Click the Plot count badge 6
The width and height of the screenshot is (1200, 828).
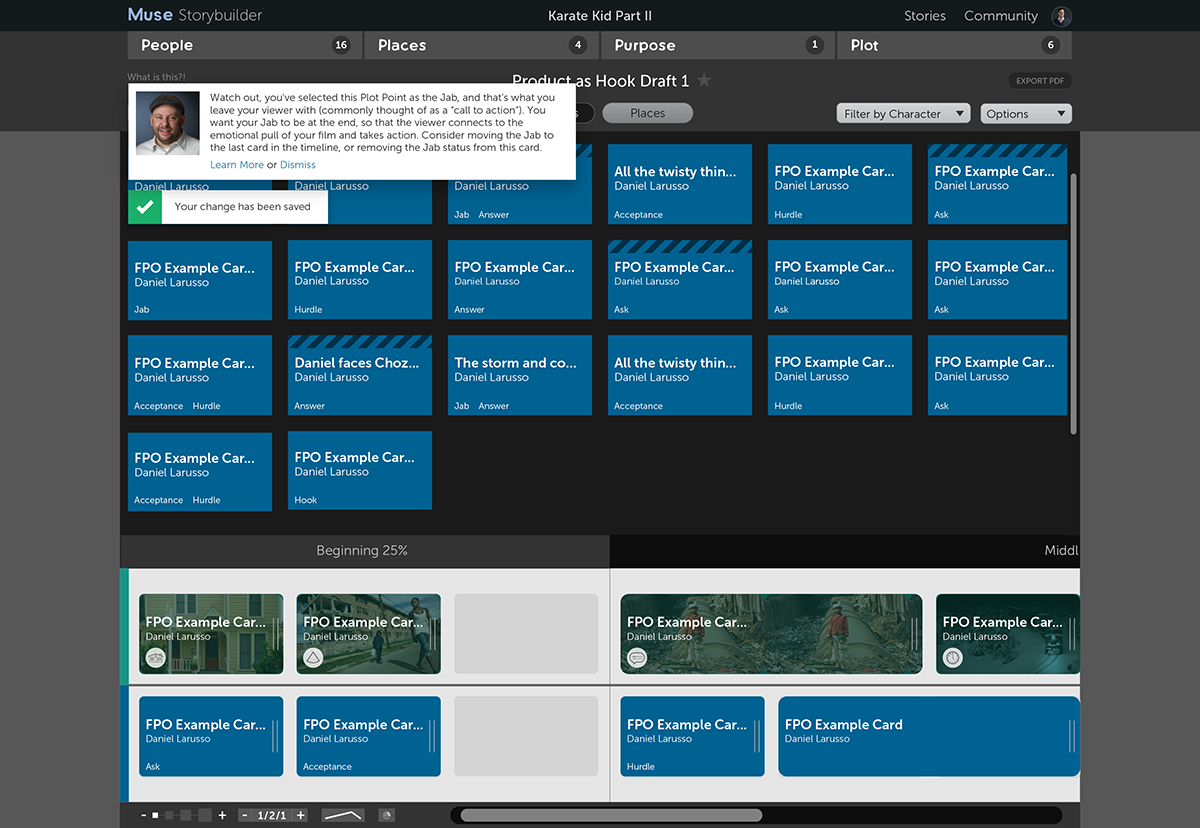1050,45
